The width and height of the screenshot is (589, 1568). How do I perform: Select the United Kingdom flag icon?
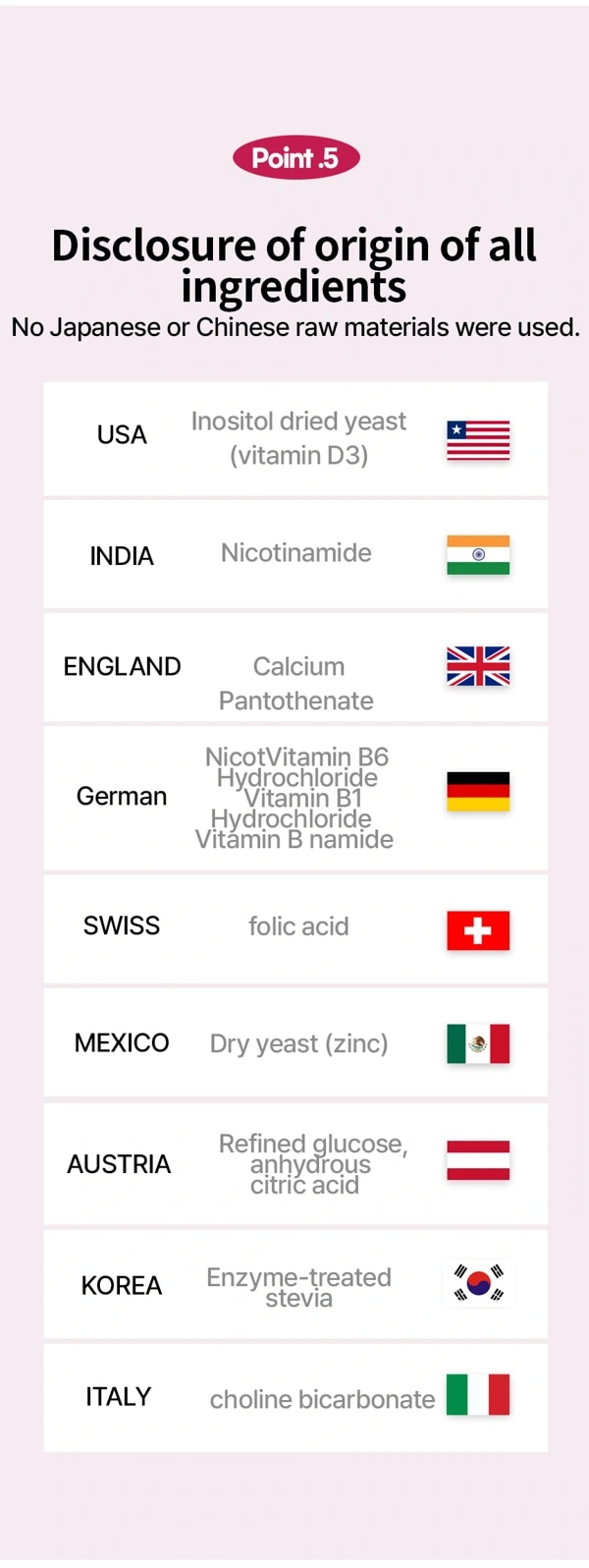[478, 666]
